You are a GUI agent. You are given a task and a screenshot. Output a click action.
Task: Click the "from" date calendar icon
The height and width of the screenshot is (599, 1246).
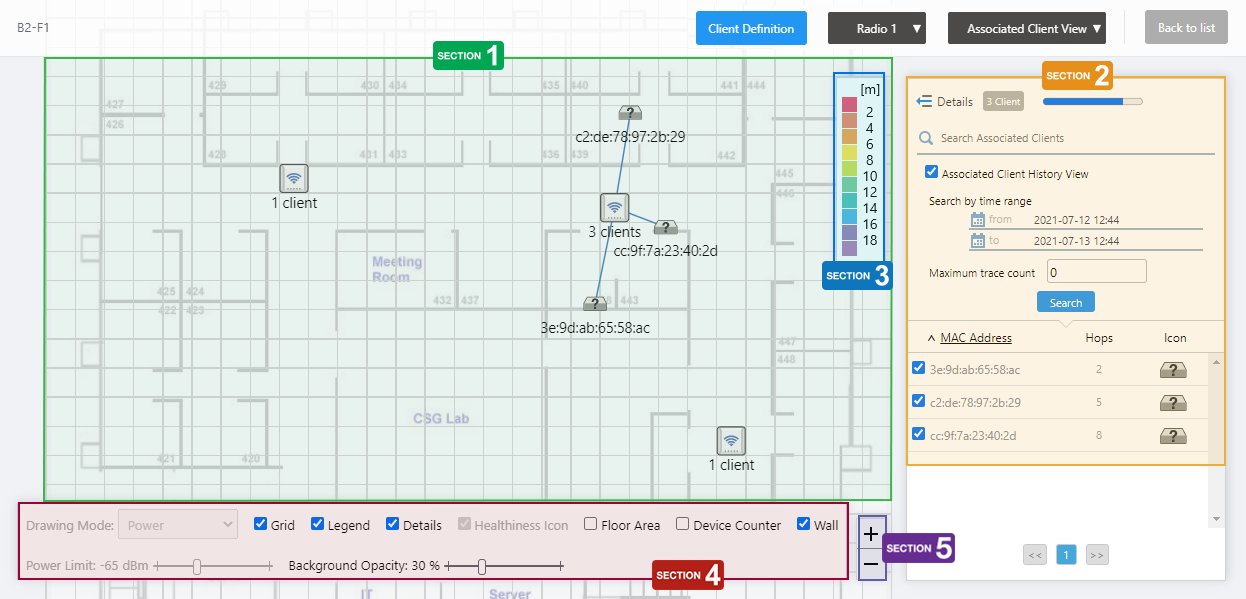click(978, 220)
